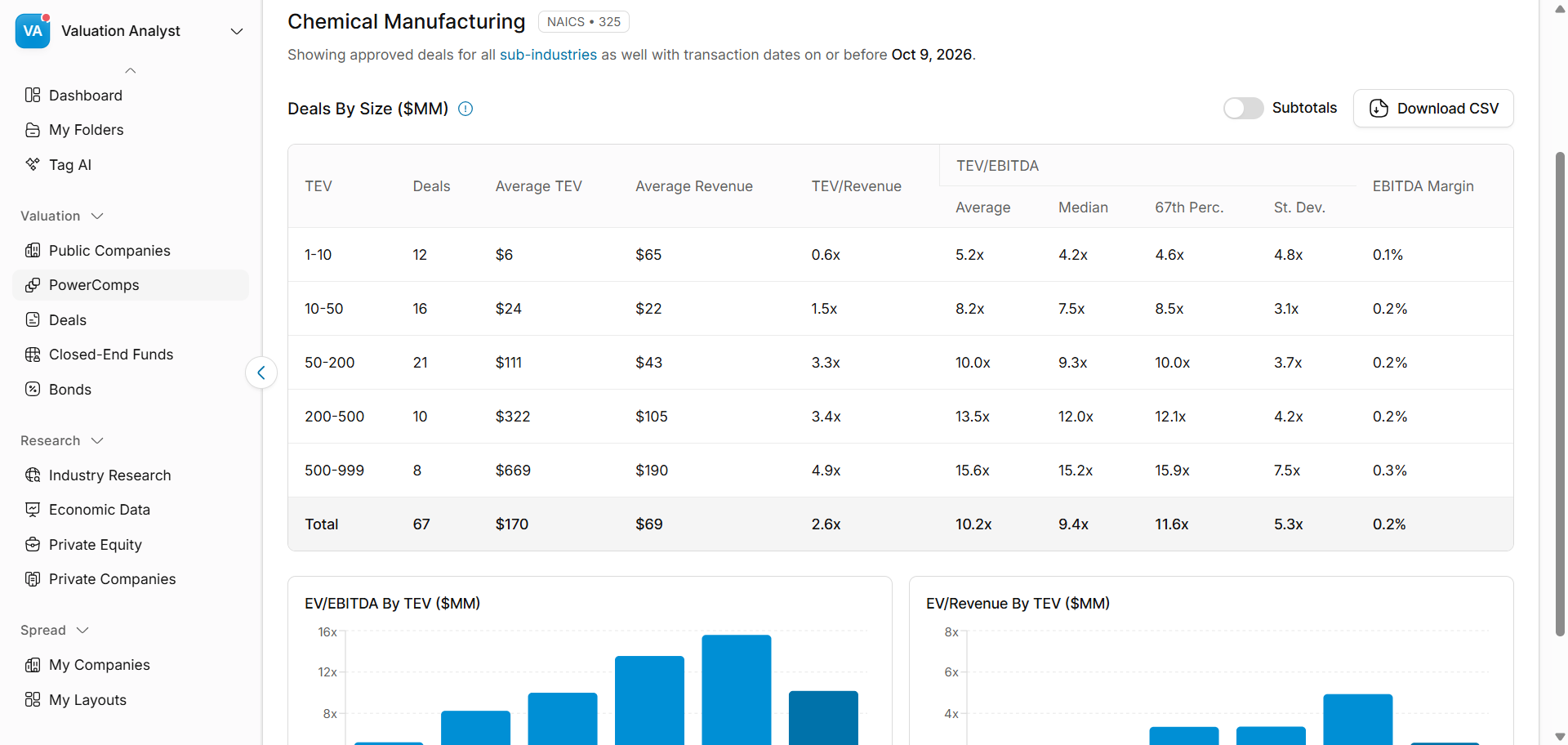Click the EBITDA Margin column header
Screen dimensions: 1568x745
tap(1423, 186)
